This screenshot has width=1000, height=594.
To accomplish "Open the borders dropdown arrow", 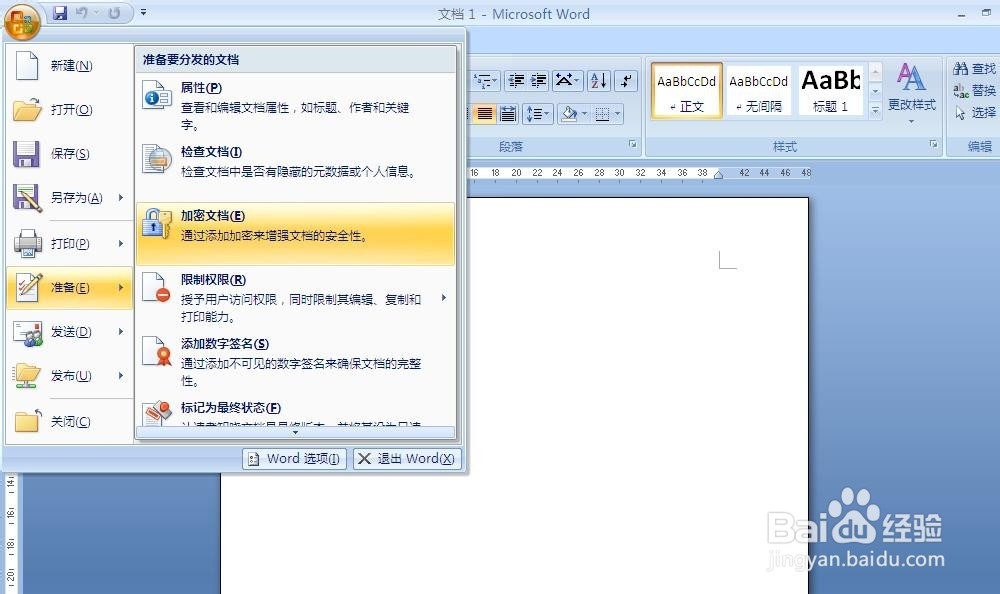I will click(x=617, y=114).
